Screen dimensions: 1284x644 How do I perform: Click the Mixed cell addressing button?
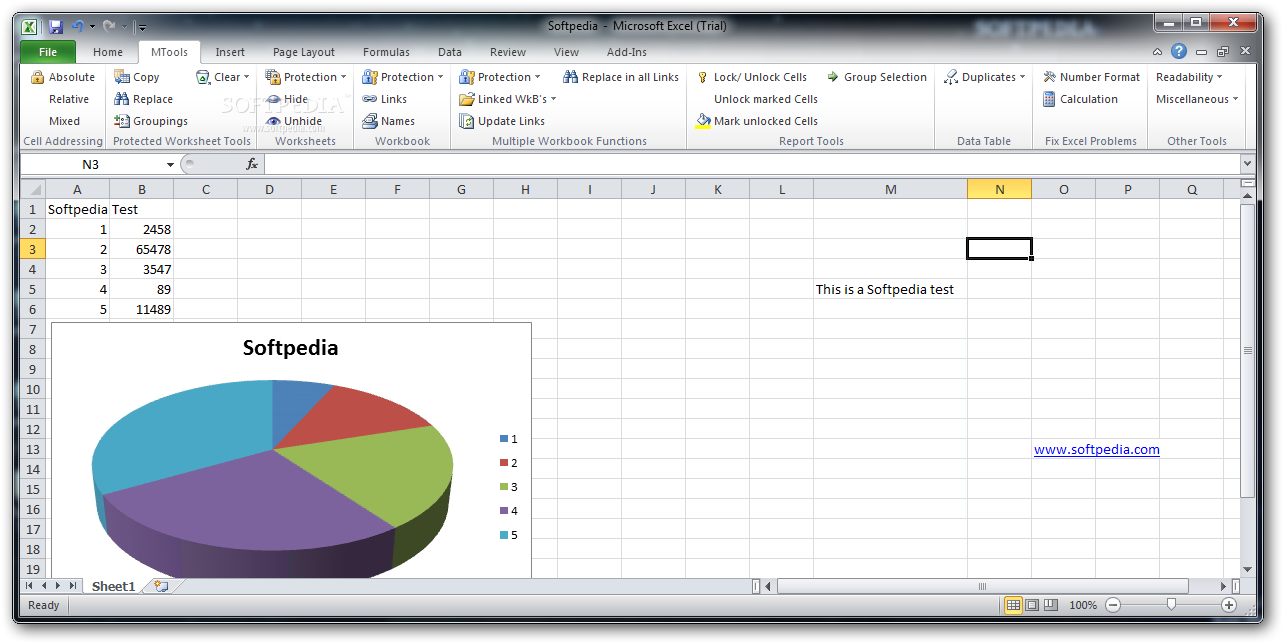65,121
